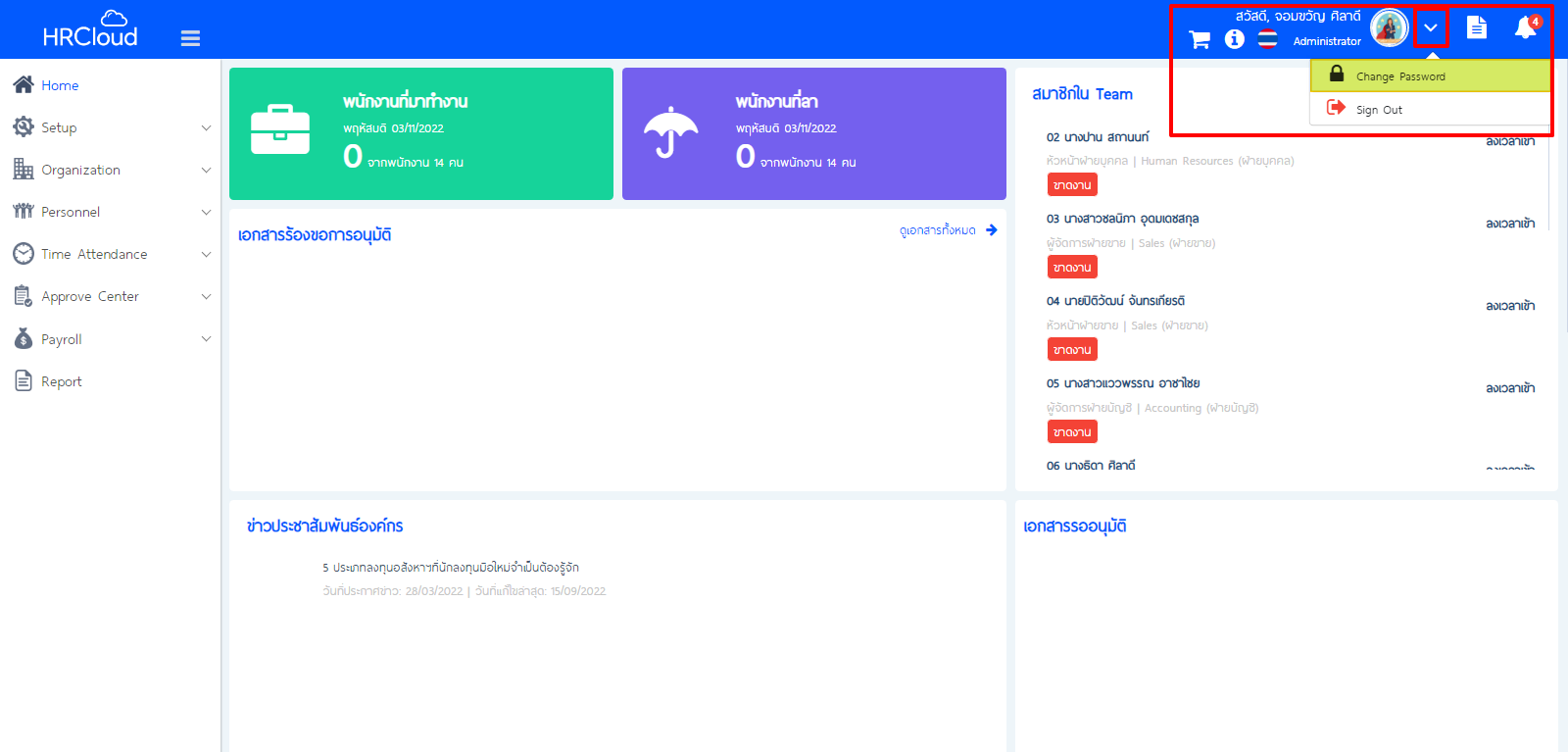1568x752 pixels.
Task: Click the arrow beside ดูเอกสารทั้งหมด
Action: [x=992, y=229]
